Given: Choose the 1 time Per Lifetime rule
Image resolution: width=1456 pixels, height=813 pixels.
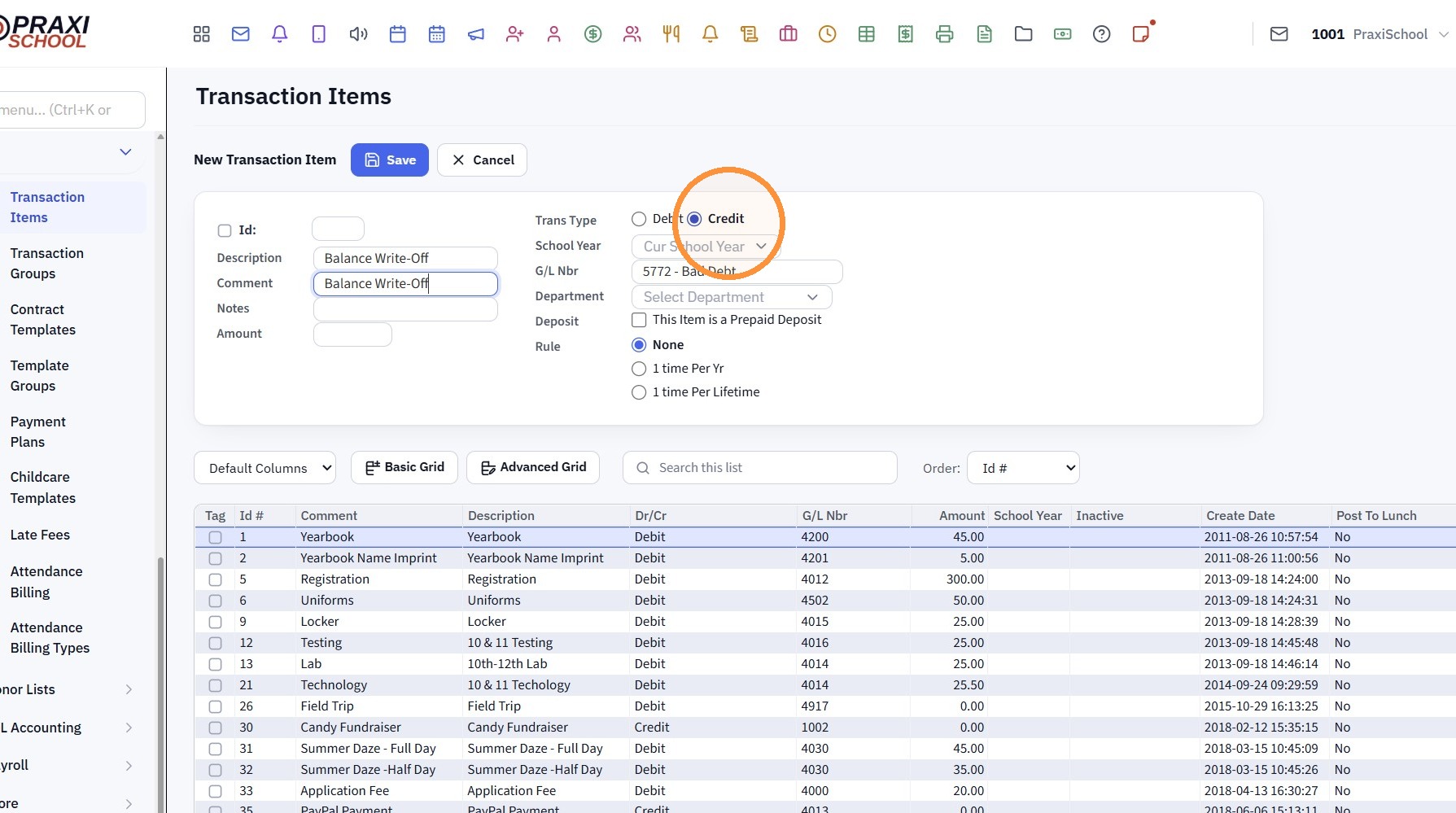Looking at the screenshot, I should click(x=640, y=392).
